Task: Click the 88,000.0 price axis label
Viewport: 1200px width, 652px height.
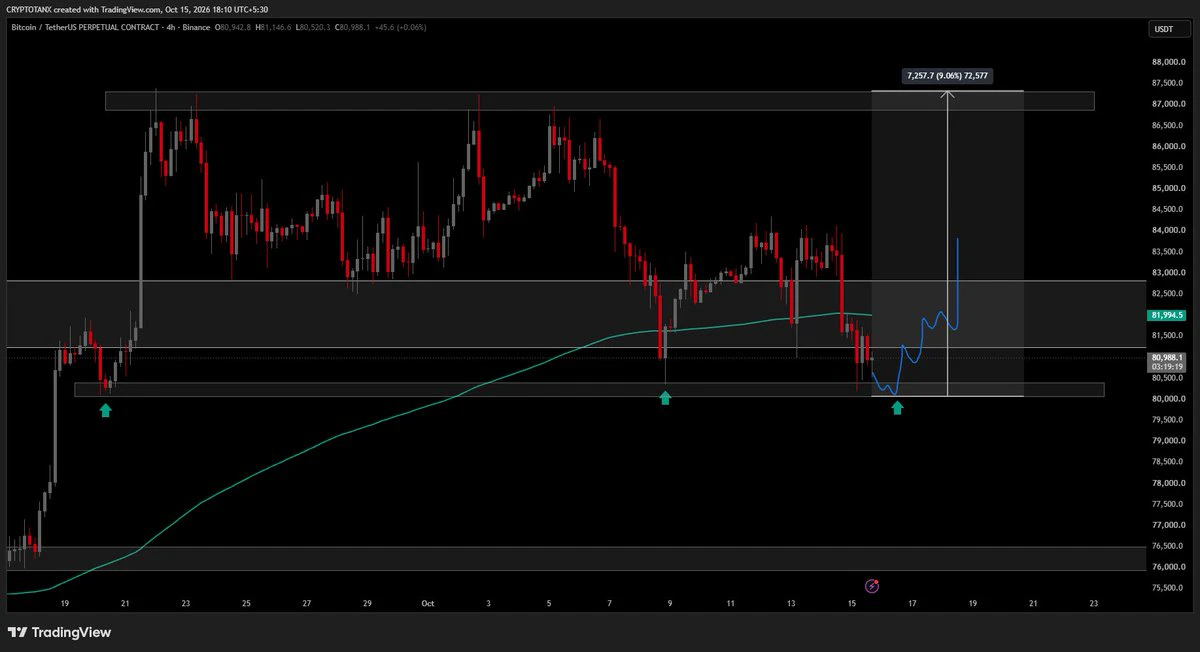Action: [x=1168, y=62]
